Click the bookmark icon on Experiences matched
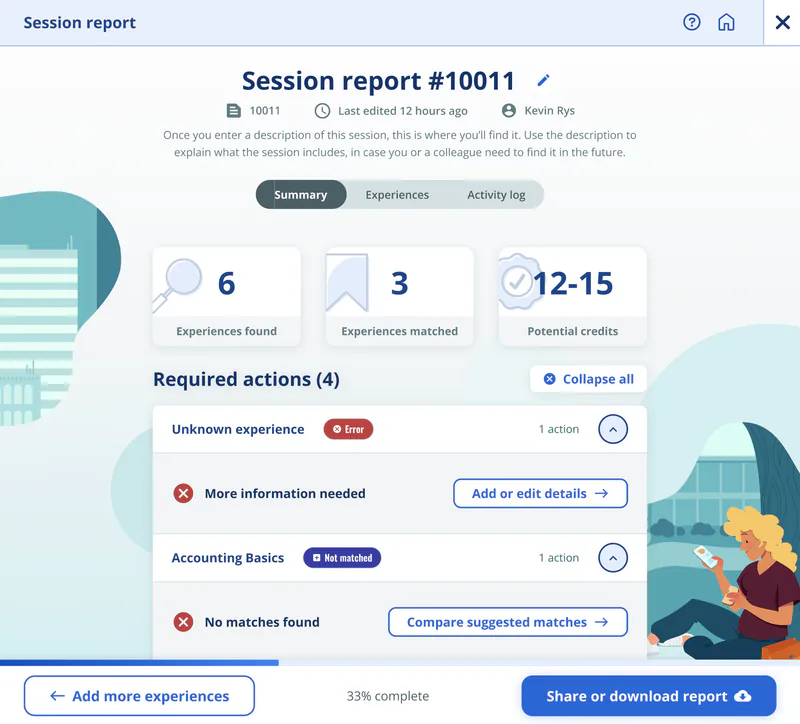 (347, 282)
